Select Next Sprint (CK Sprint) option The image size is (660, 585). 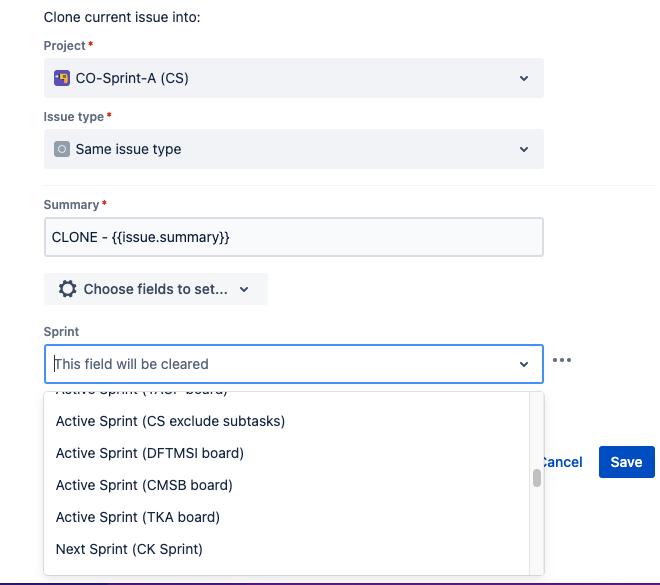(129, 549)
